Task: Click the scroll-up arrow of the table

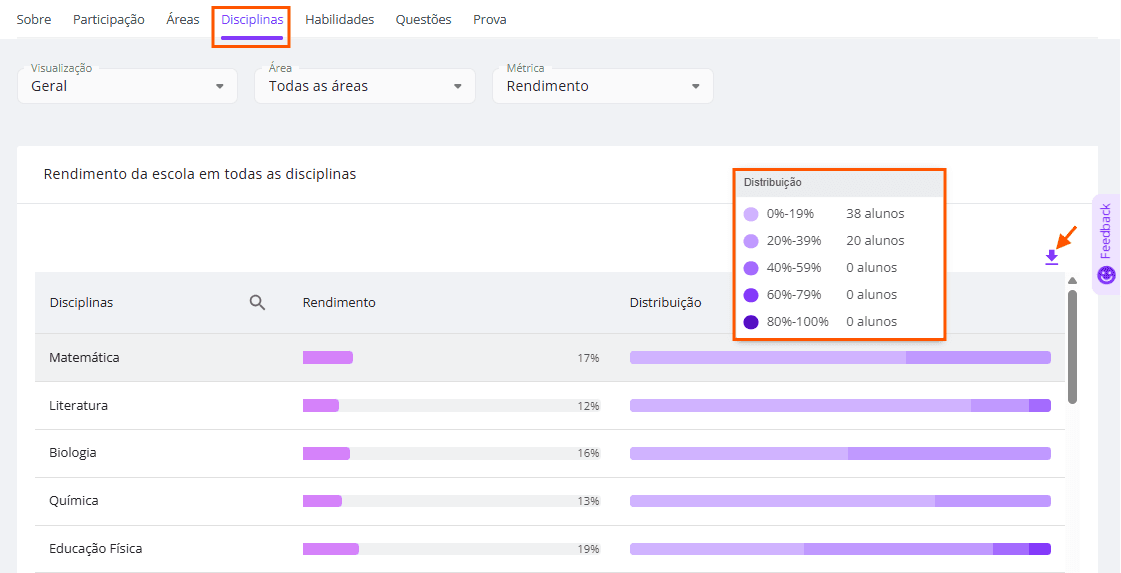Action: [x=1072, y=281]
